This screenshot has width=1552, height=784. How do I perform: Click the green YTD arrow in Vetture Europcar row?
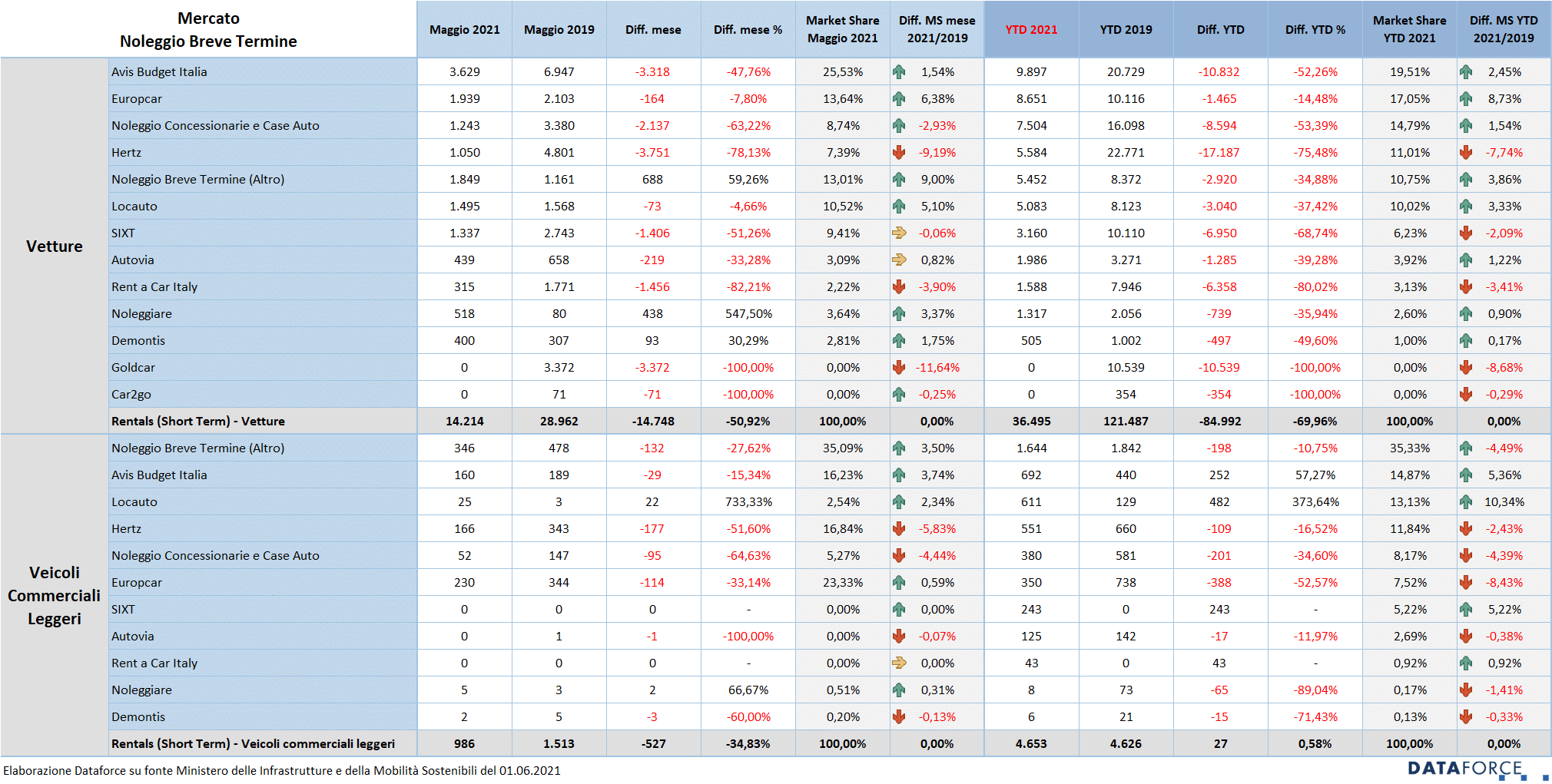pos(1466,99)
